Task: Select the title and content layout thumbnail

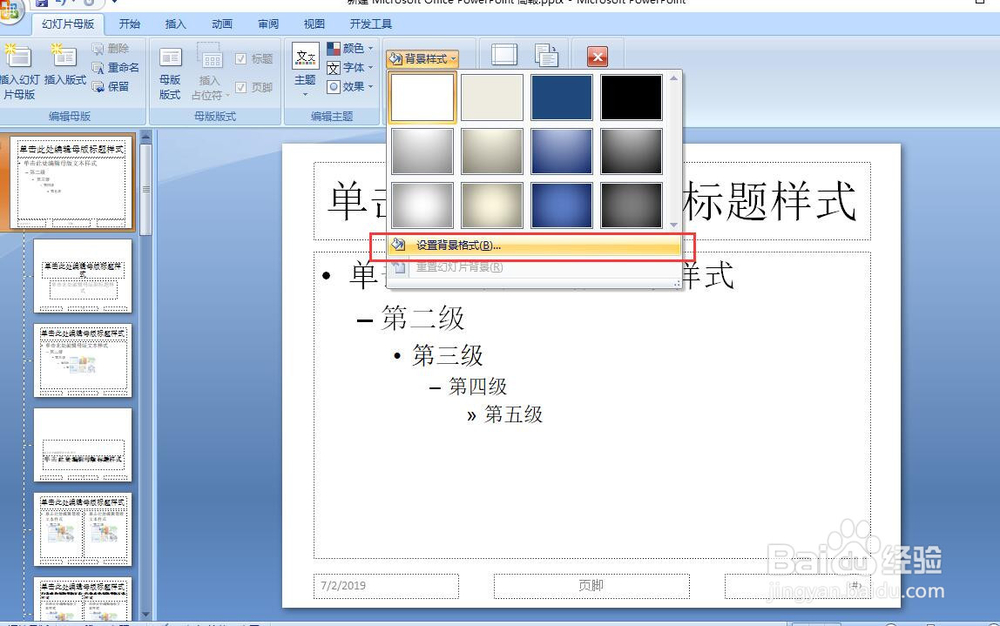Action: (83, 360)
